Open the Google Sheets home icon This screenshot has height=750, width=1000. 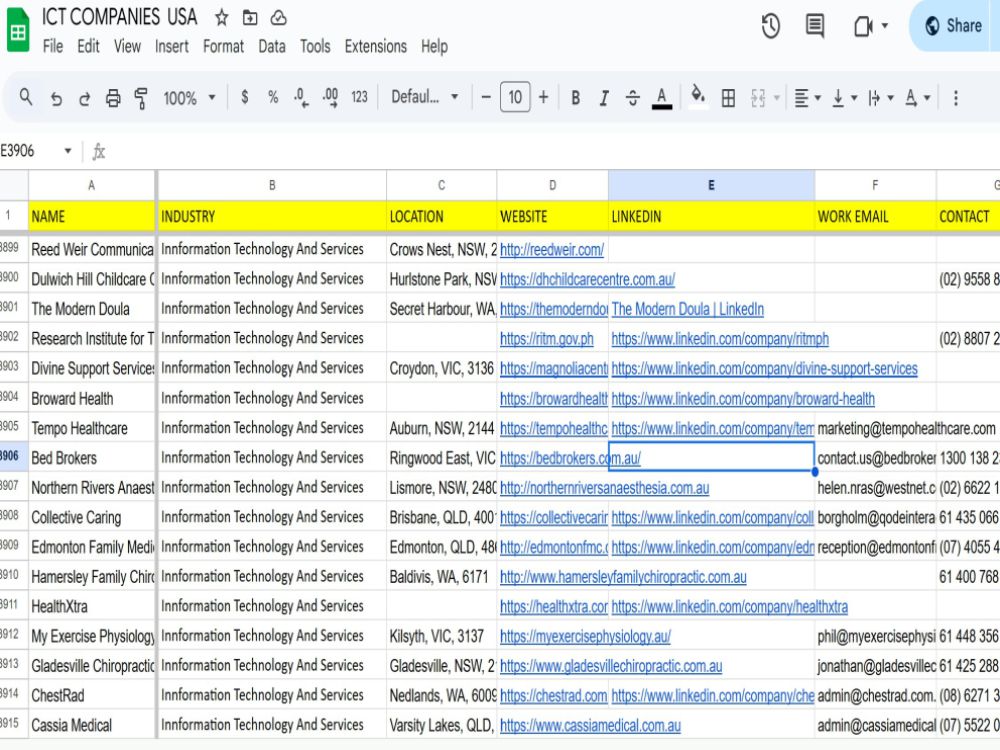tap(18, 30)
